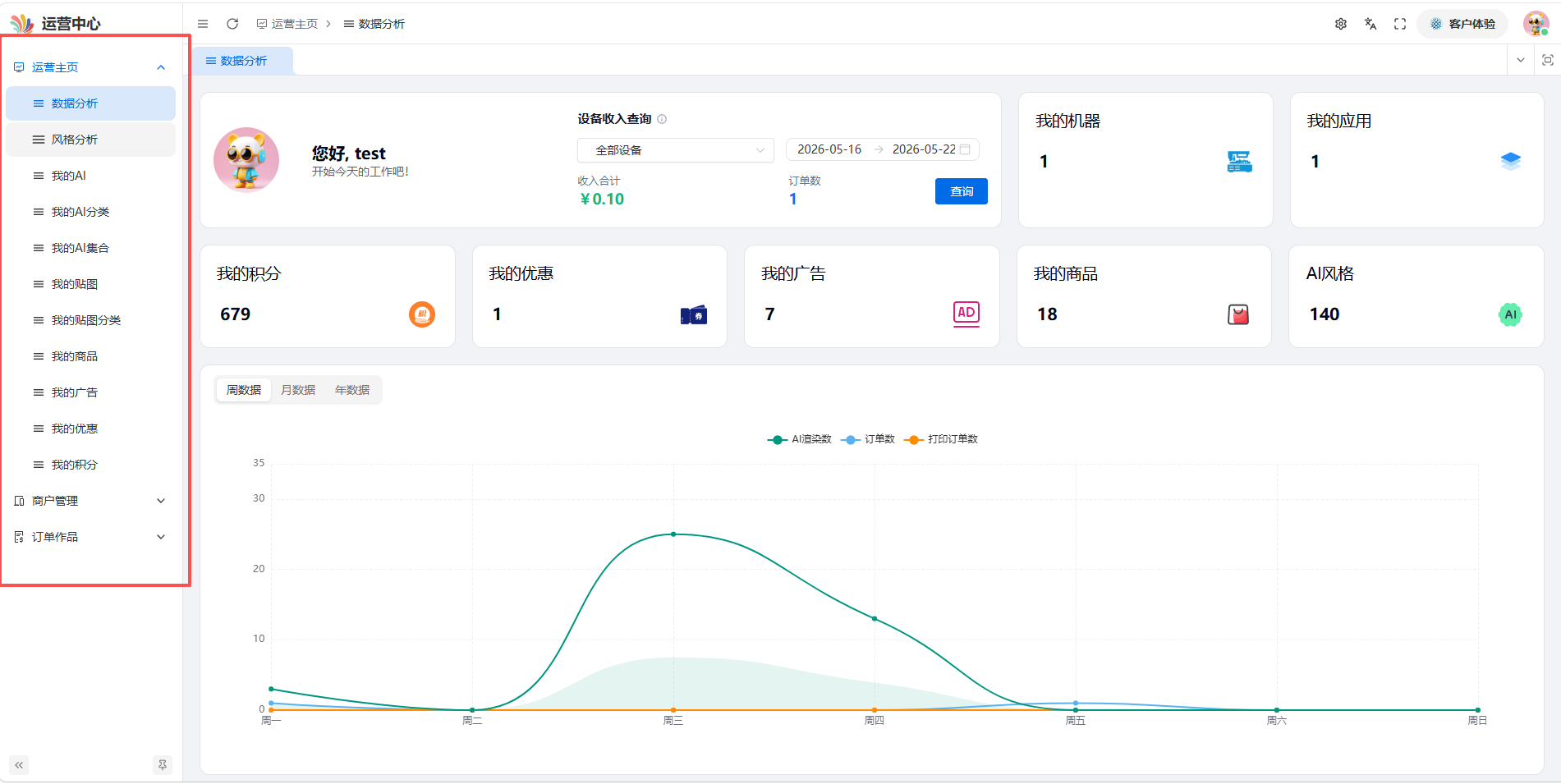
Task: Click the user avatar in top right
Action: coord(1536,24)
